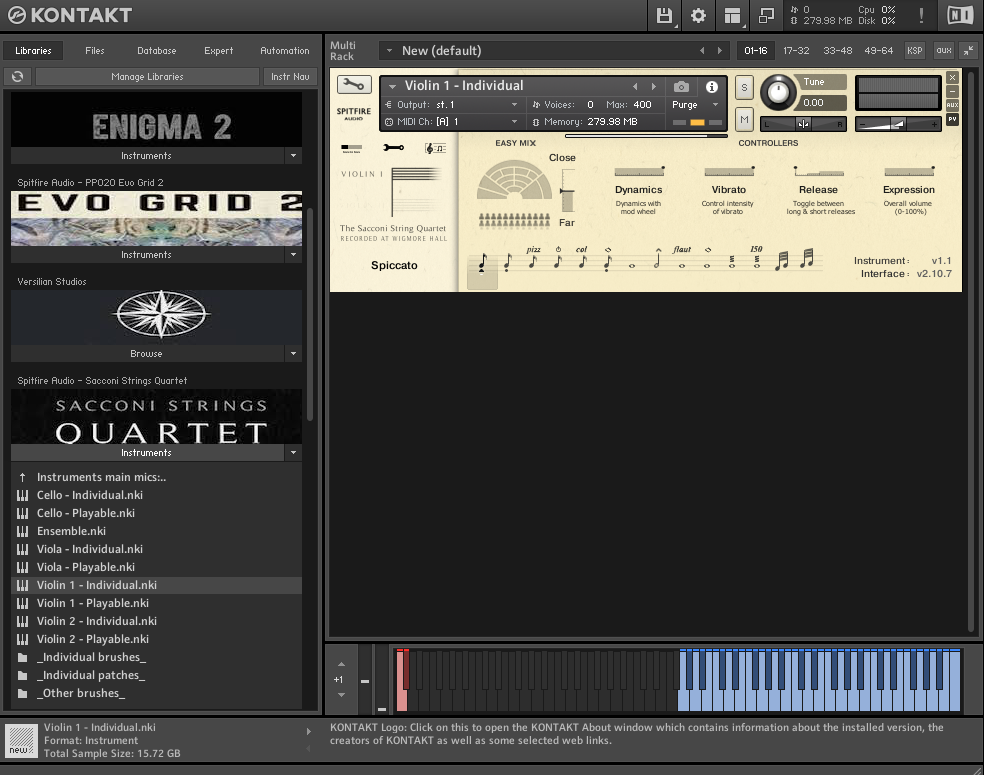Mute the Violin 1 instrument

744,119
